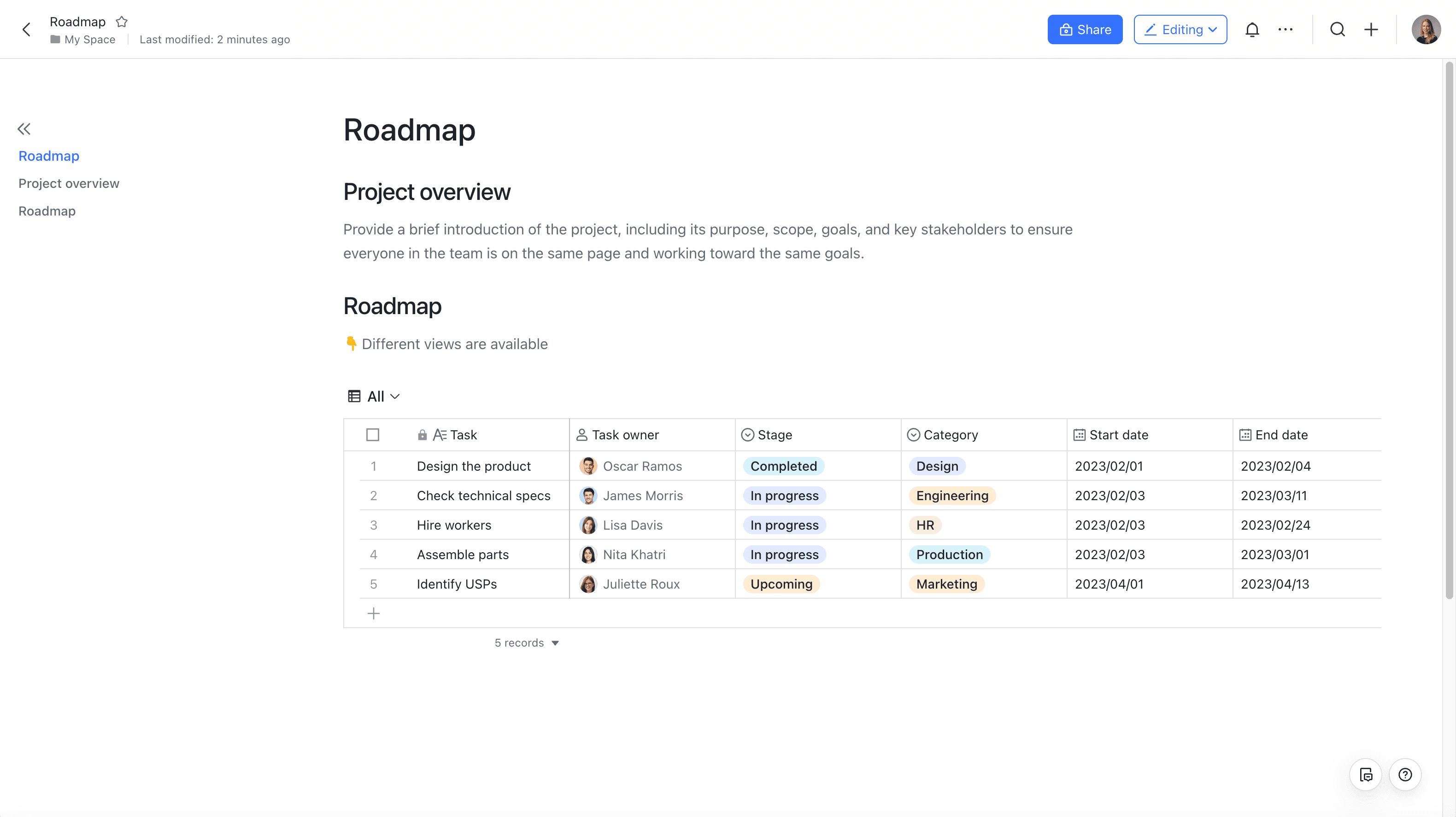Click the Completed stage tag
This screenshot has height=817, width=1456.
click(783, 466)
